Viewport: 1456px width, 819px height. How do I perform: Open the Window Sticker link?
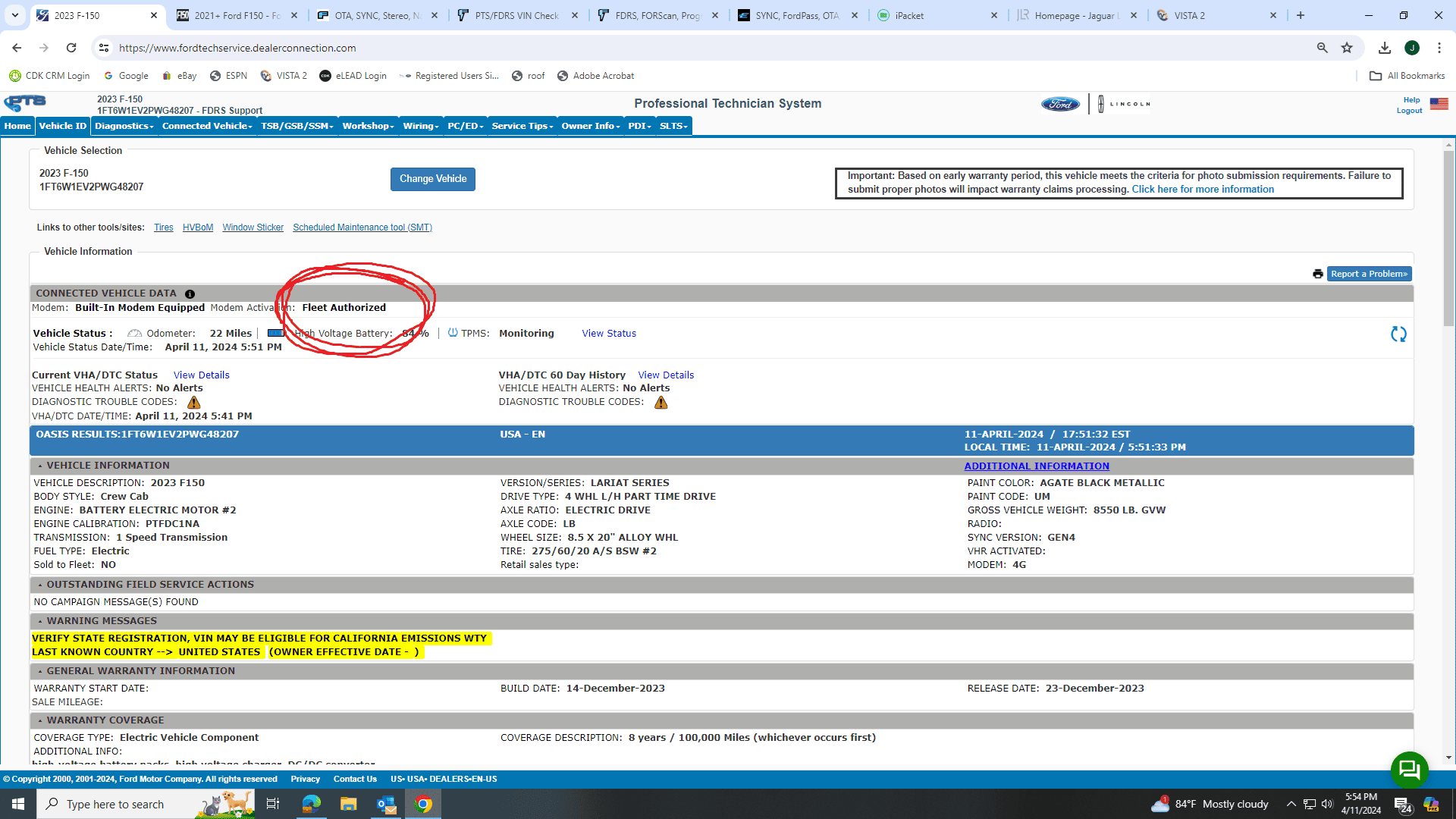253,227
